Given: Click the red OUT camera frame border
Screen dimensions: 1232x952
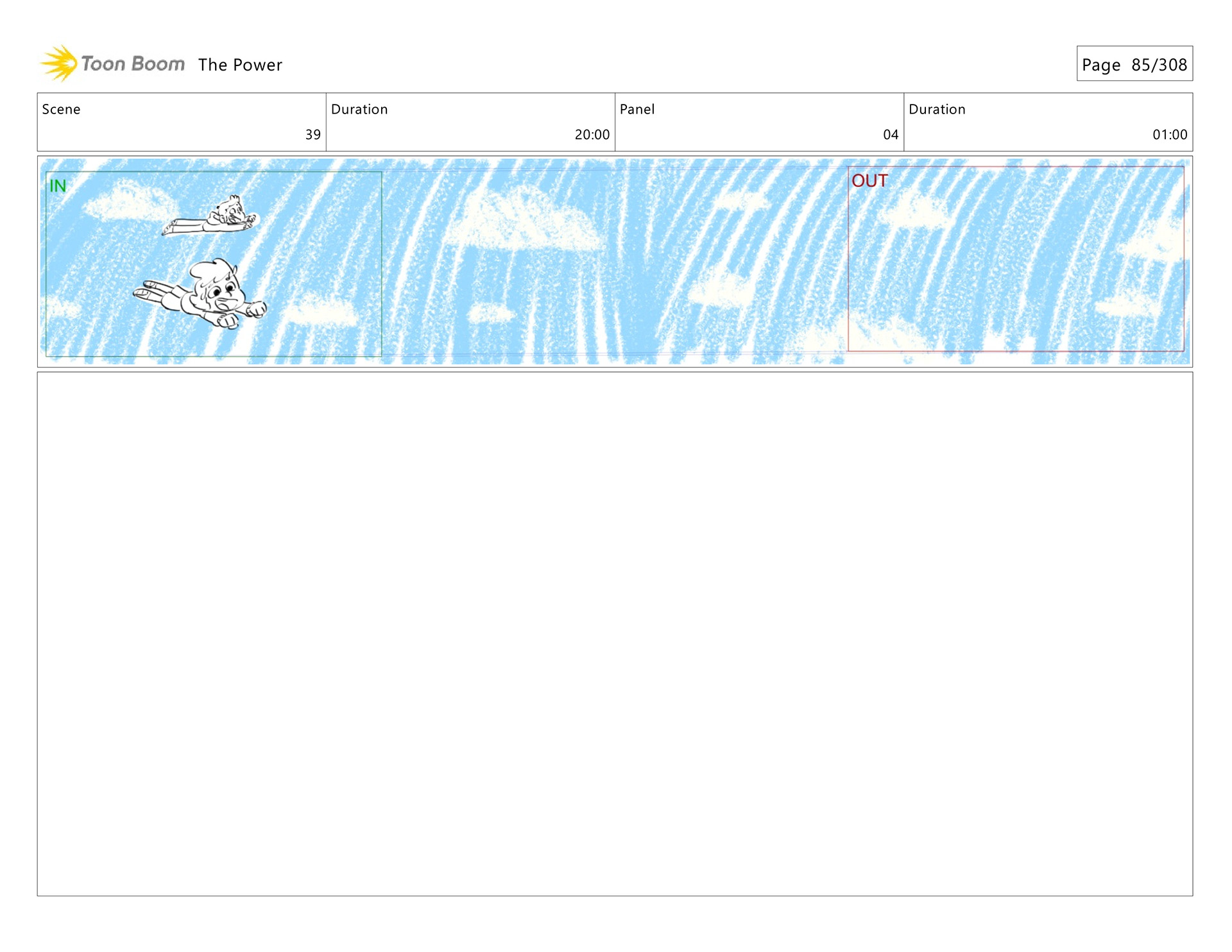Looking at the screenshot, I should click(x=848, y=269).
